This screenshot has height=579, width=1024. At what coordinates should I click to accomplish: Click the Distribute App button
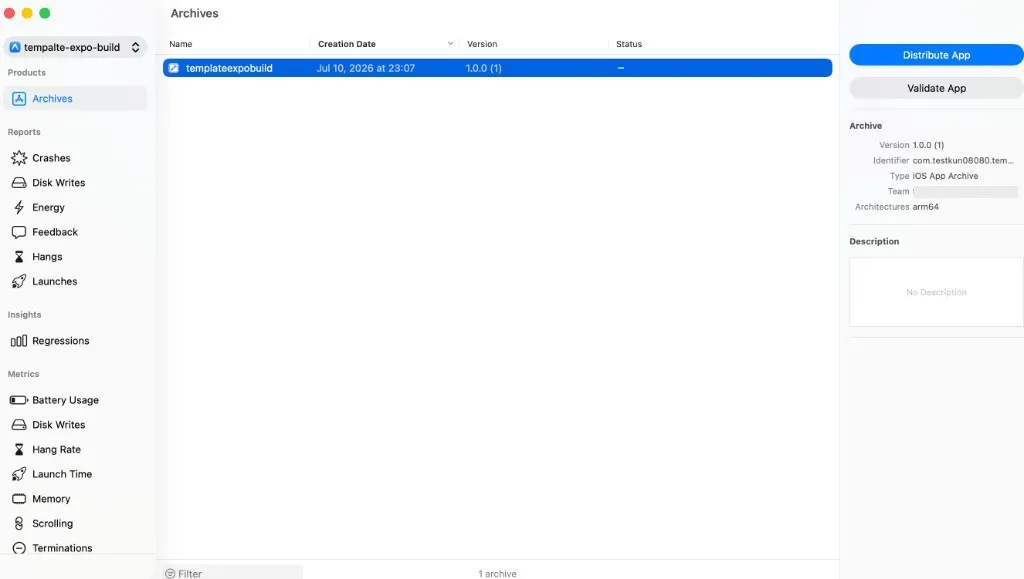[936, 55]
